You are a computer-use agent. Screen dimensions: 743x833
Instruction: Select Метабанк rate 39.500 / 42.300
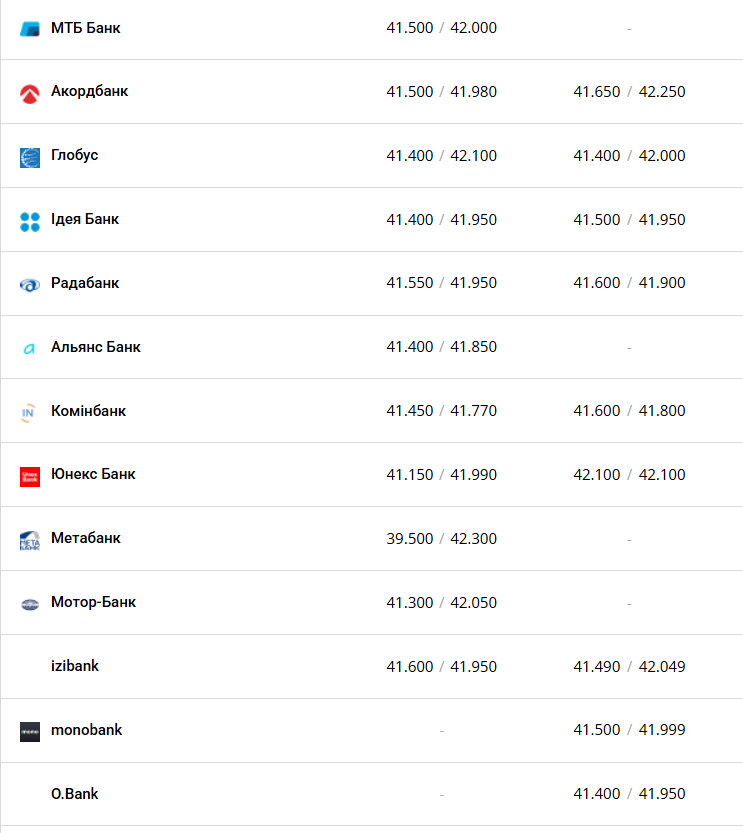[441, 538]
